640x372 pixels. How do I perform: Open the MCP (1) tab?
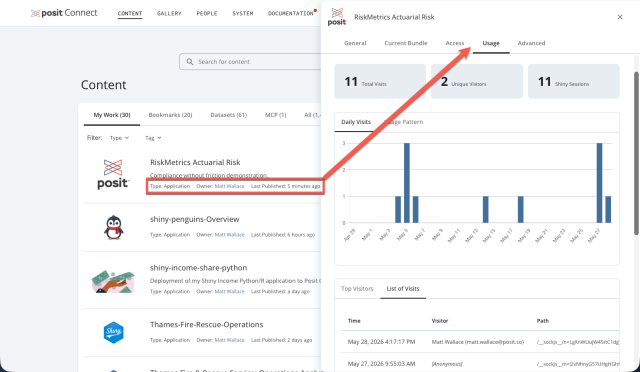276,115
